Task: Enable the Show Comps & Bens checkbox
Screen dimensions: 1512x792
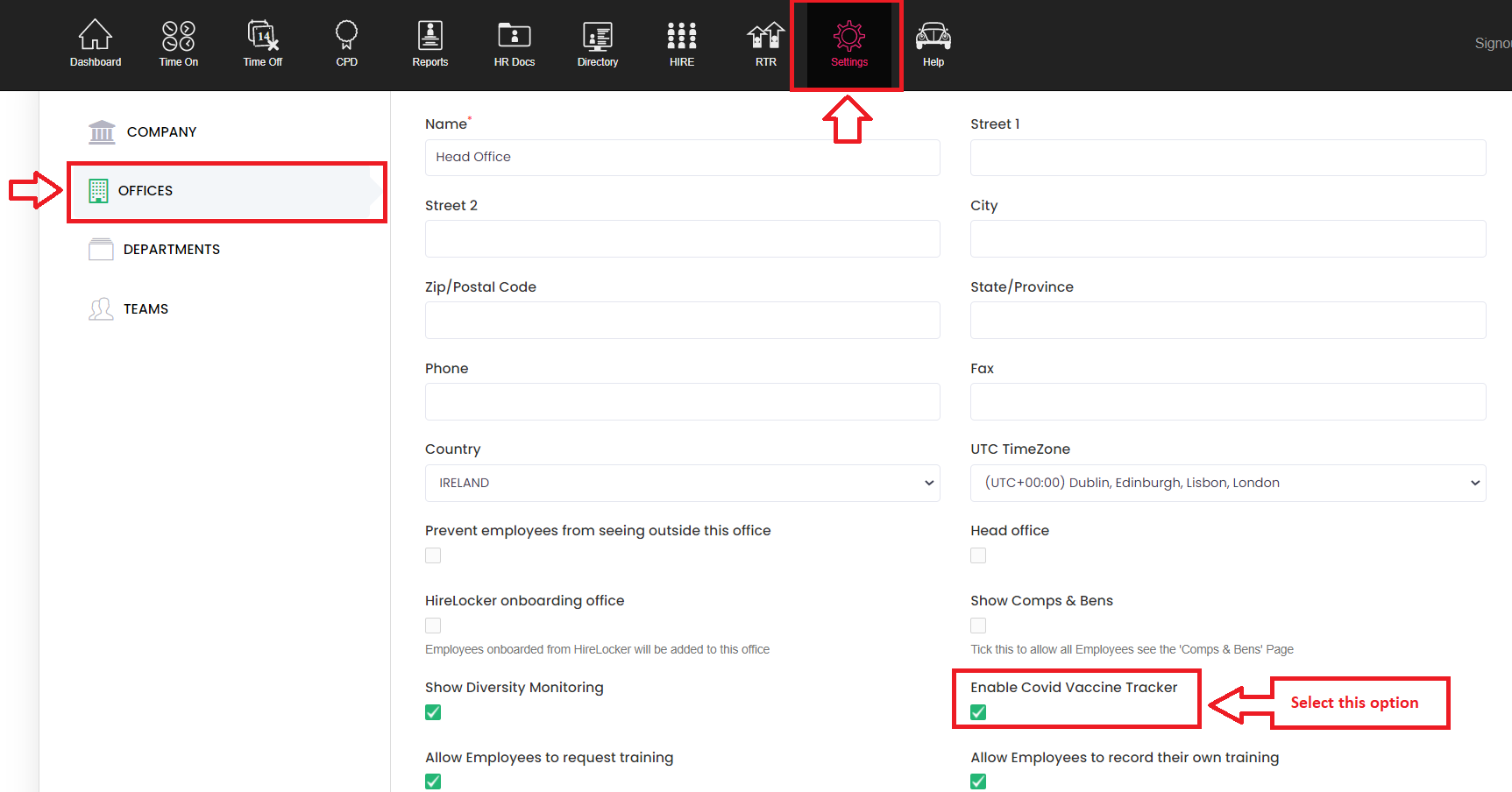Action: click(978, 626)
